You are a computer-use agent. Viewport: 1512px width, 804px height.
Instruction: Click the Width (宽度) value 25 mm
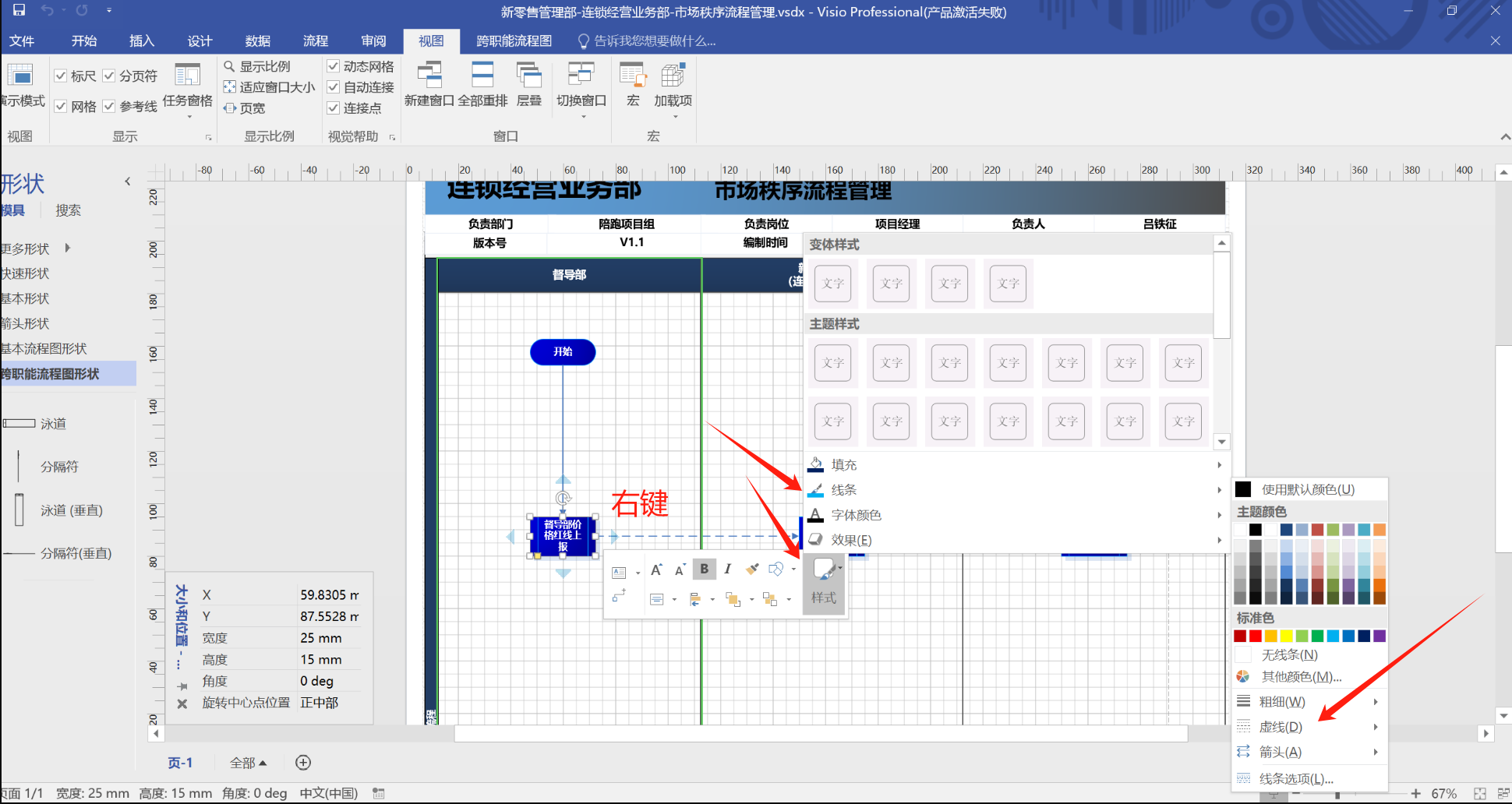pos(321,638)
